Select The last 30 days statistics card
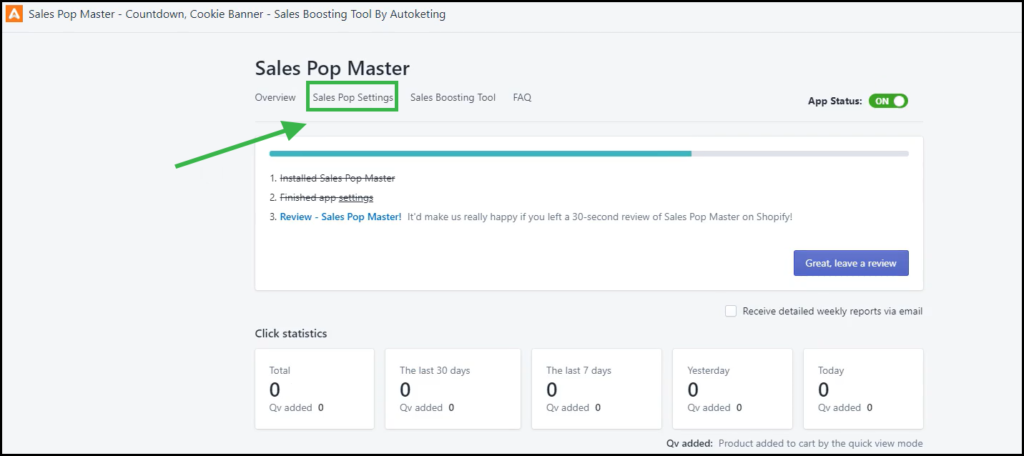The width and height of the screenshot is (1024, 456). [453, 389]
